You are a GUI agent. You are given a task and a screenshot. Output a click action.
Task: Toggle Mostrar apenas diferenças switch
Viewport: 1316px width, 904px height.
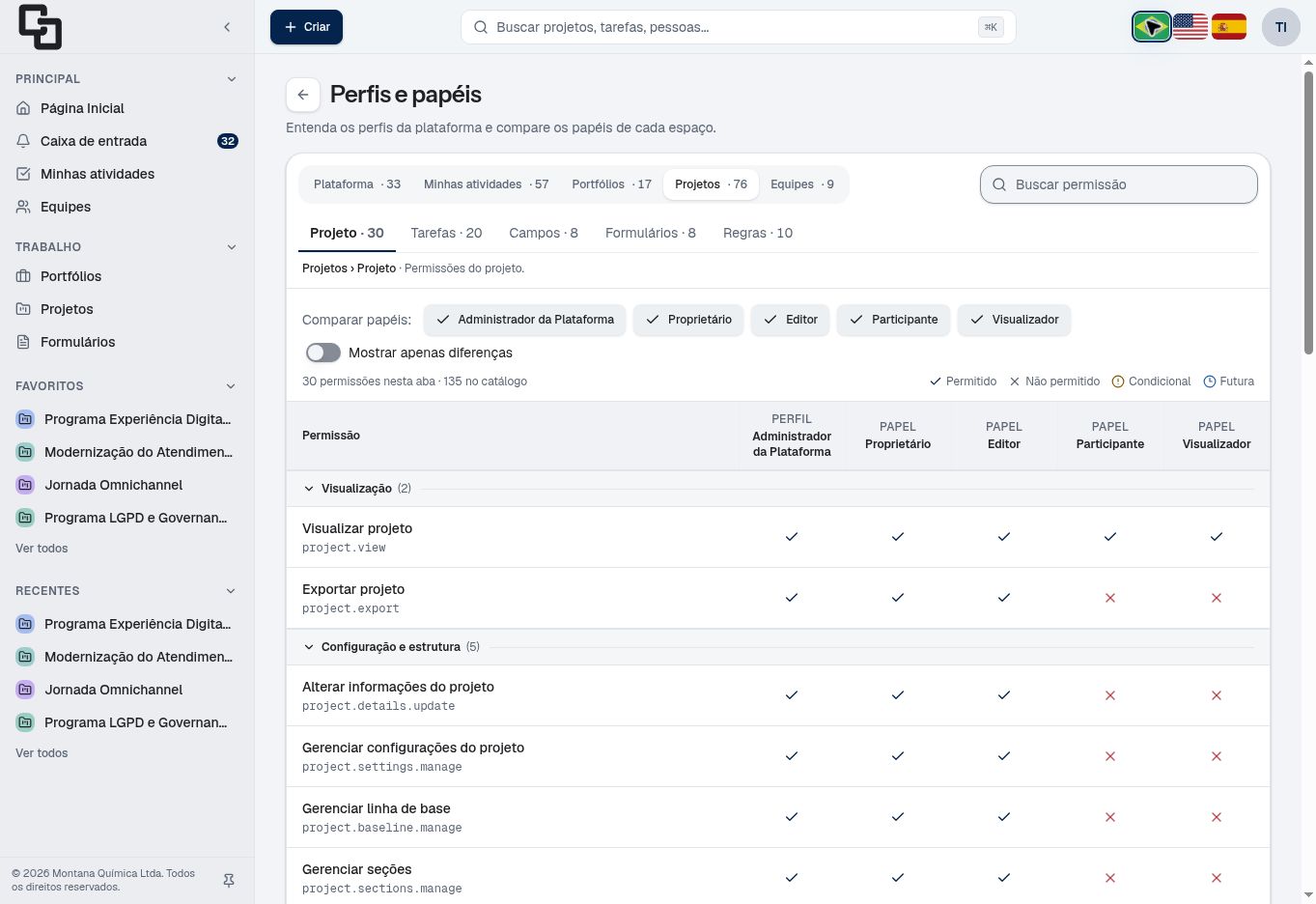323,353
